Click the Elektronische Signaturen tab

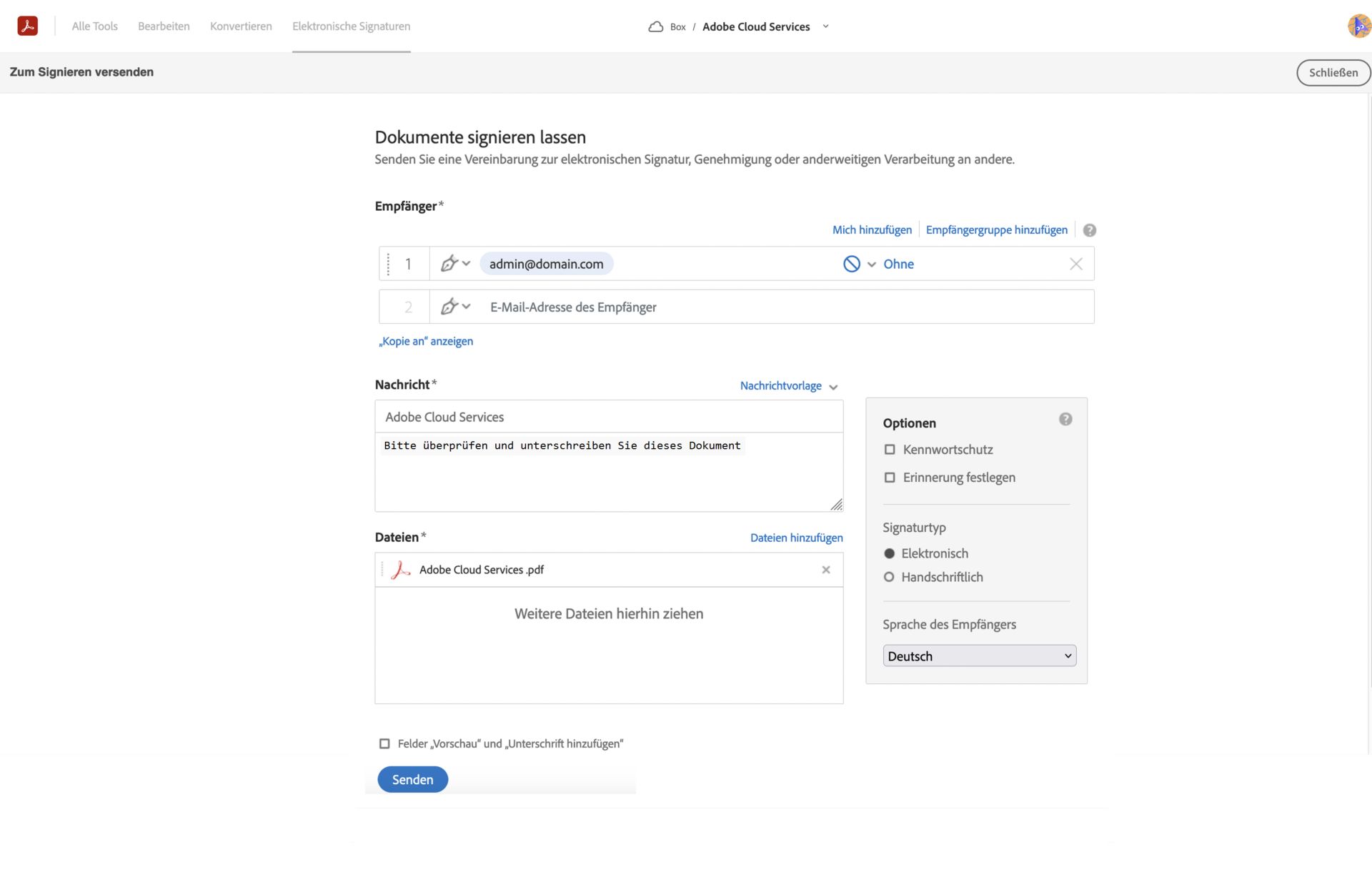[351, 26]
